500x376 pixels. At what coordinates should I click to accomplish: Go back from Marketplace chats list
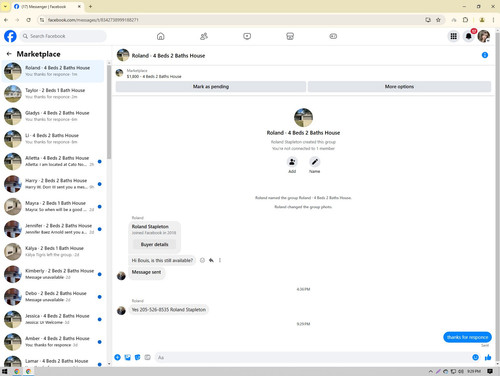pos(9,54)
